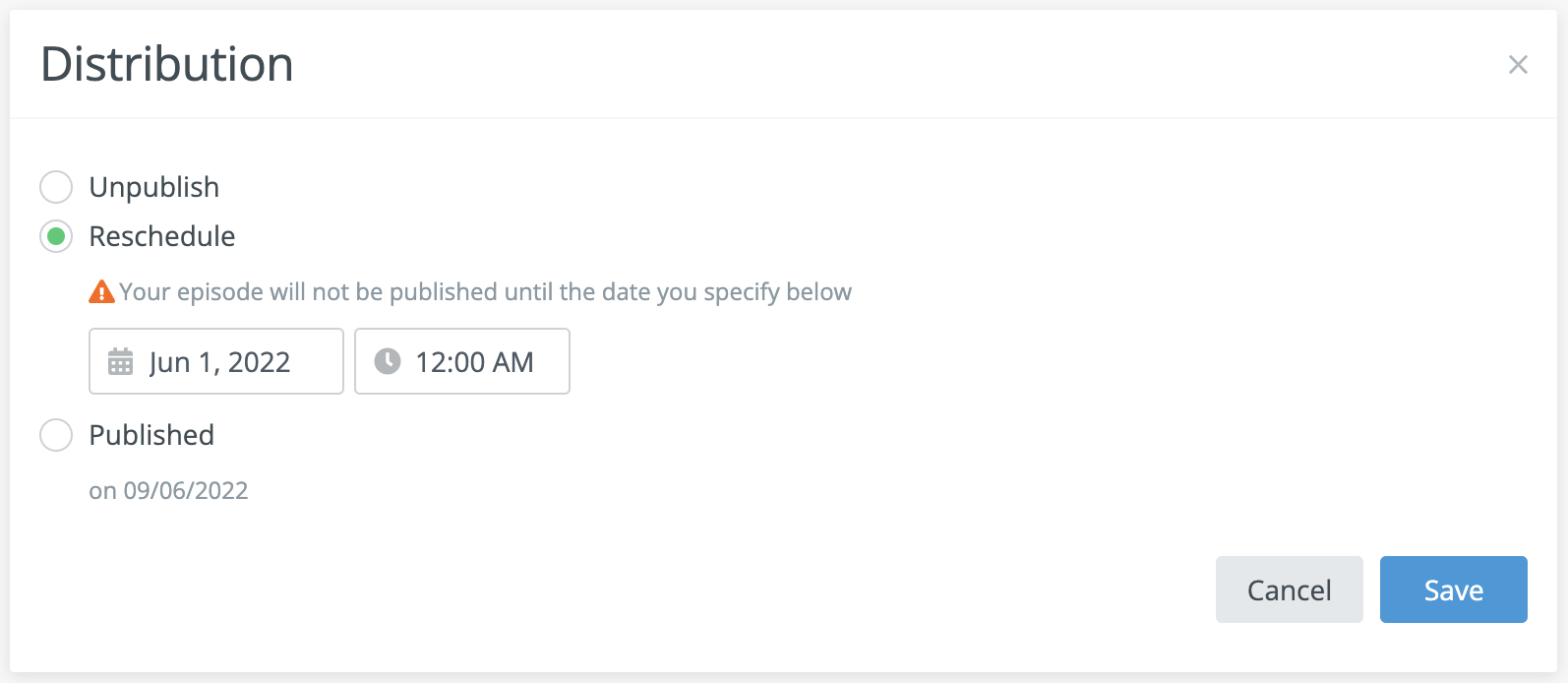This screenshot has height=683, width=1568.
Task: Click the Unpublish option label
Action: pos(154,187)
